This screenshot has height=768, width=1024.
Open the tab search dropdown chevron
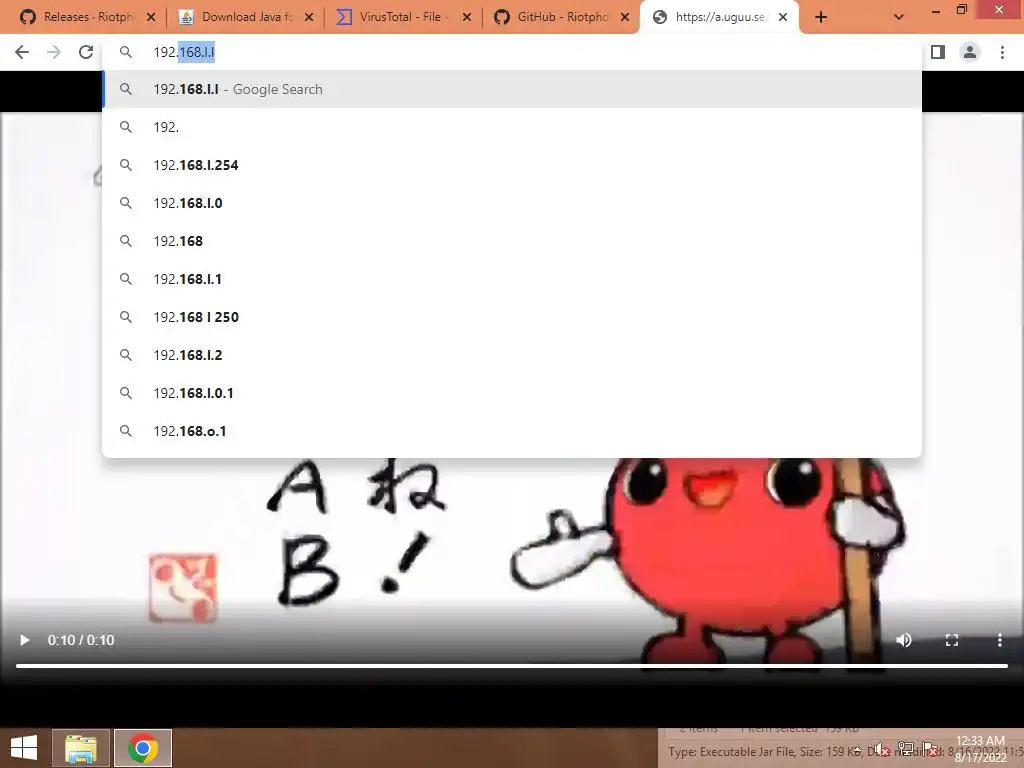(899, 18)
